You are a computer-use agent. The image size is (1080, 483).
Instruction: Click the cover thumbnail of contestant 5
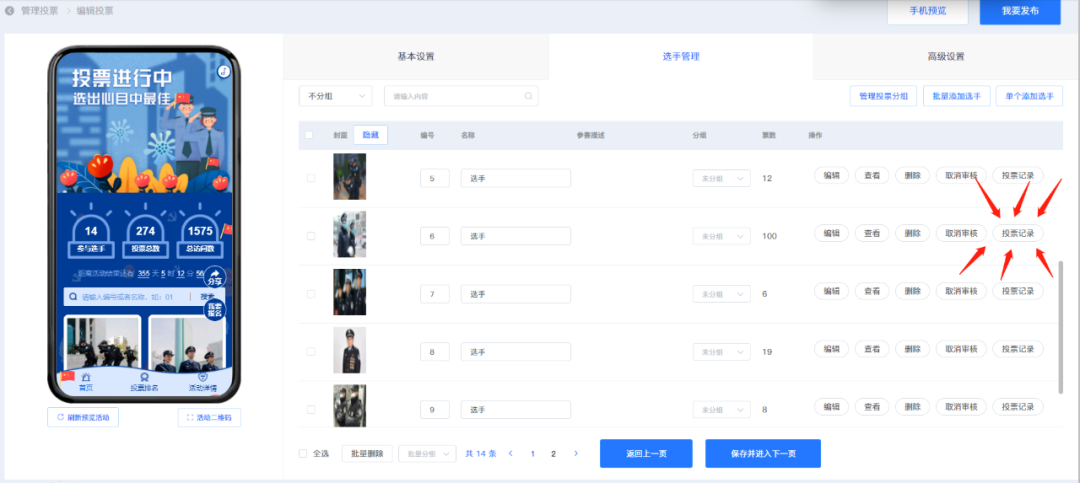click(x=349, y=176)
